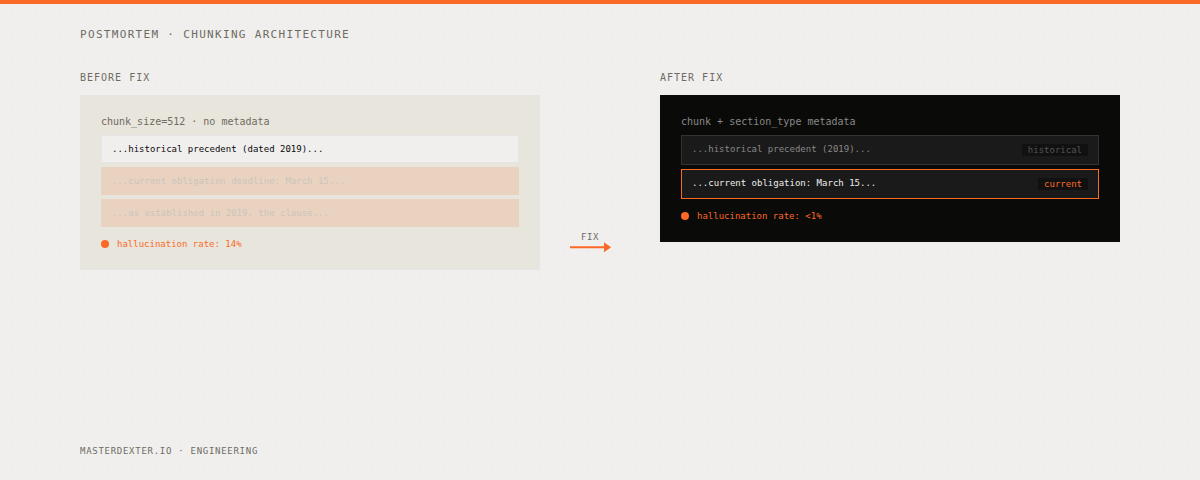
Task: Select the faded 'current obligation deadline: March 15' chunk
Action: [310, 181]
